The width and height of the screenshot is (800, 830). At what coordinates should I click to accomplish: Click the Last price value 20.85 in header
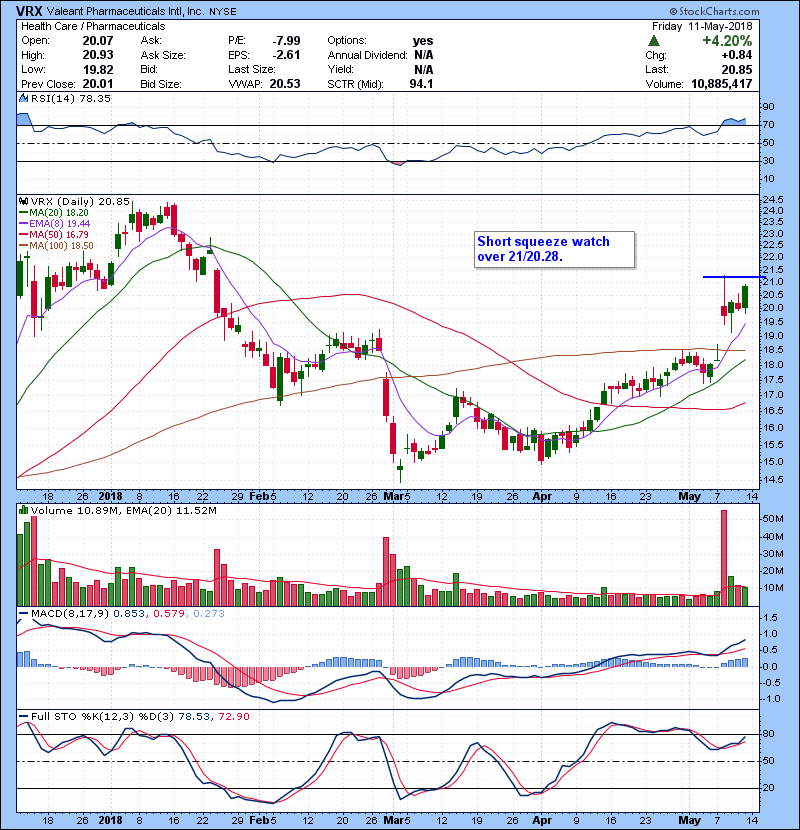point(736,69)
